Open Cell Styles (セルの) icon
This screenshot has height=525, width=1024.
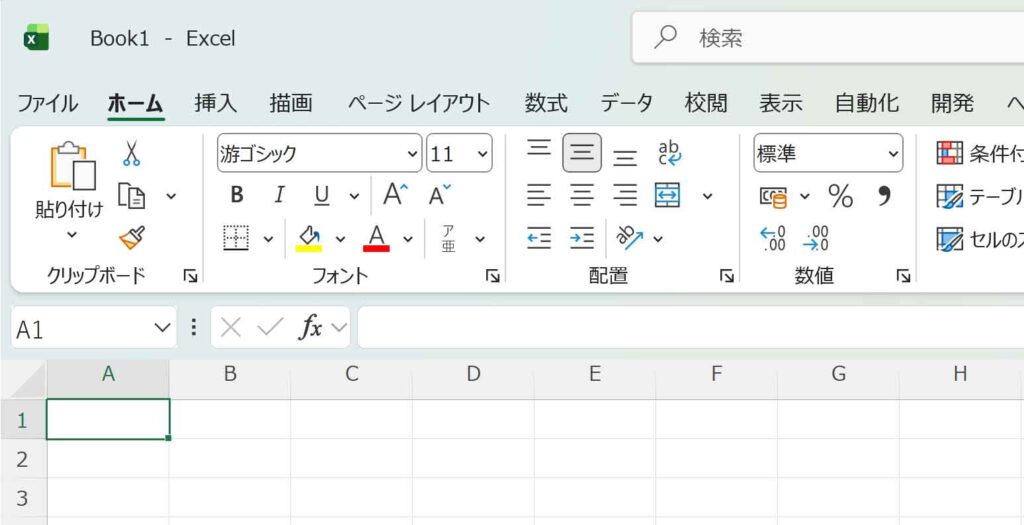pyautogui.click(x=950, y=239)
